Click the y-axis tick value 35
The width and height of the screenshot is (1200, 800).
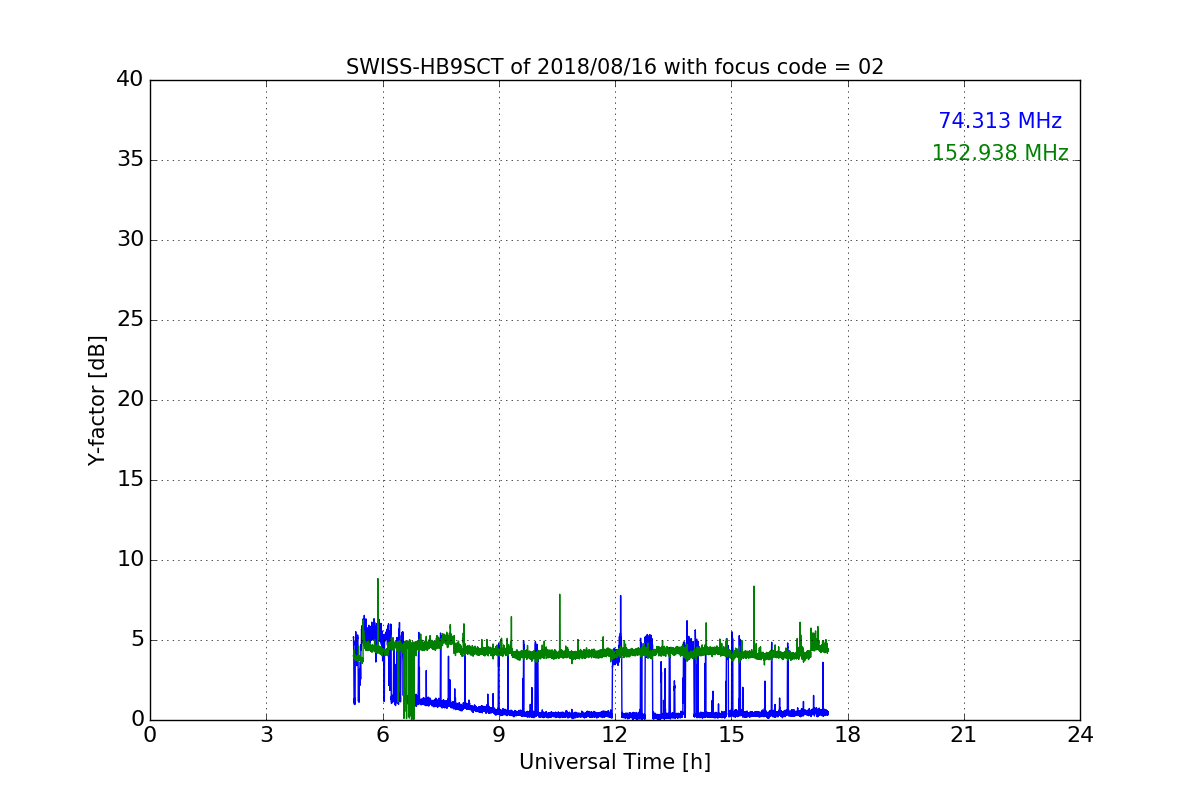click(130, 160)
